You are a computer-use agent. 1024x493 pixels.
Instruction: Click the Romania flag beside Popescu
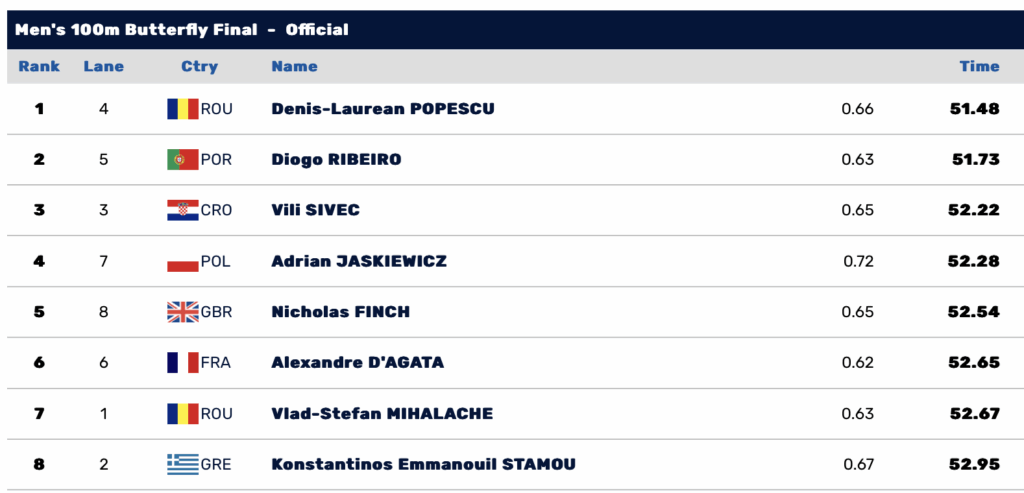(x=183, y=109)
